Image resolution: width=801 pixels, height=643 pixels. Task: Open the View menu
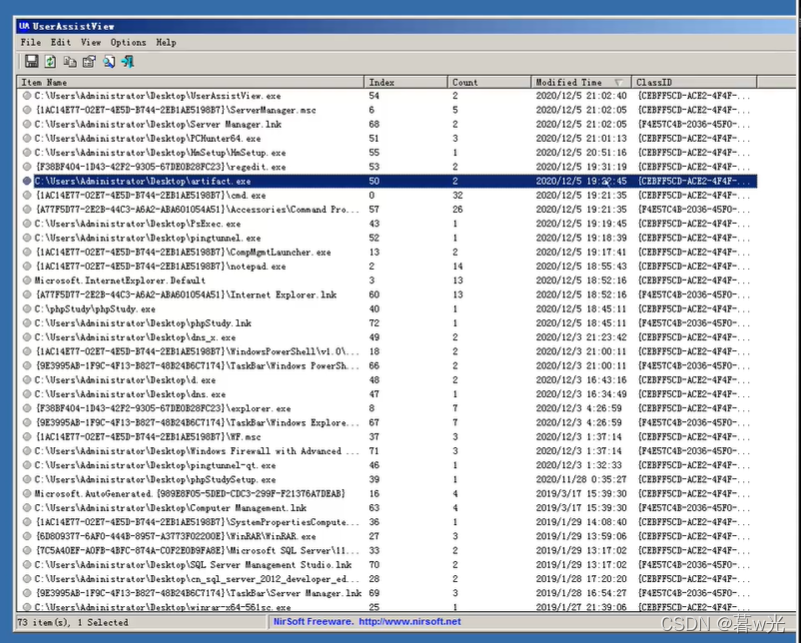[x=90, y=42]
